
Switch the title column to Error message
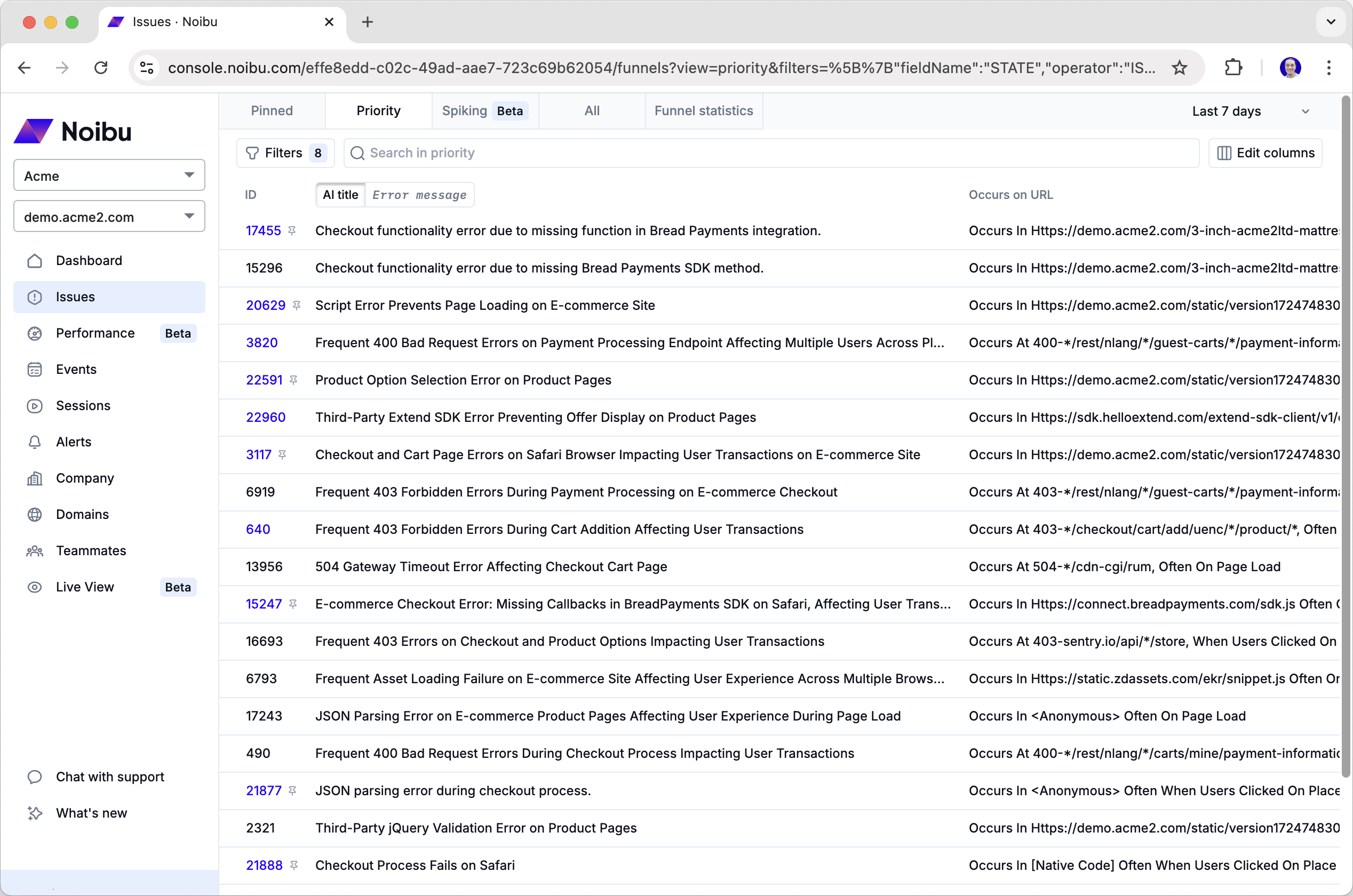[x=419, y=195]
